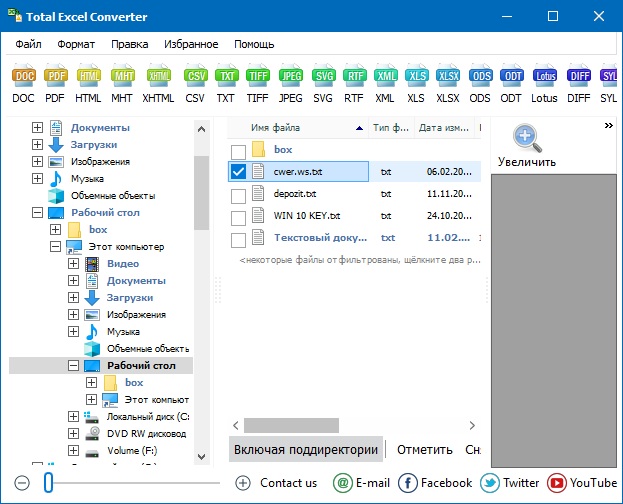This screenshot has width=623, height=504.
Task: Click the zoom slider handle at bottom
Action: tap(48, 483)
